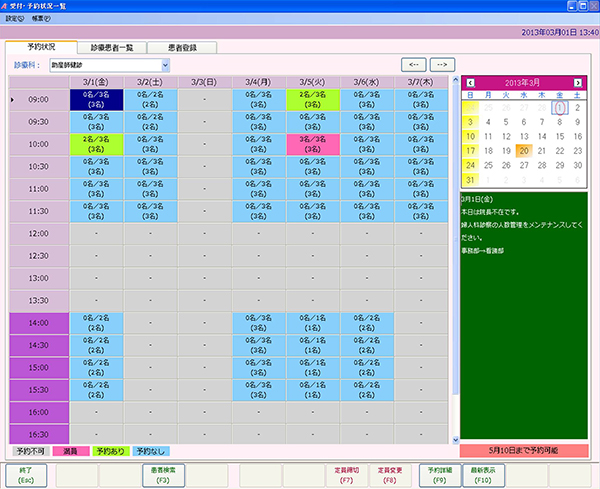The image size is (600, 489).
Task: Click the 予約詳細 (F9) button
Action: coord(440,475)
